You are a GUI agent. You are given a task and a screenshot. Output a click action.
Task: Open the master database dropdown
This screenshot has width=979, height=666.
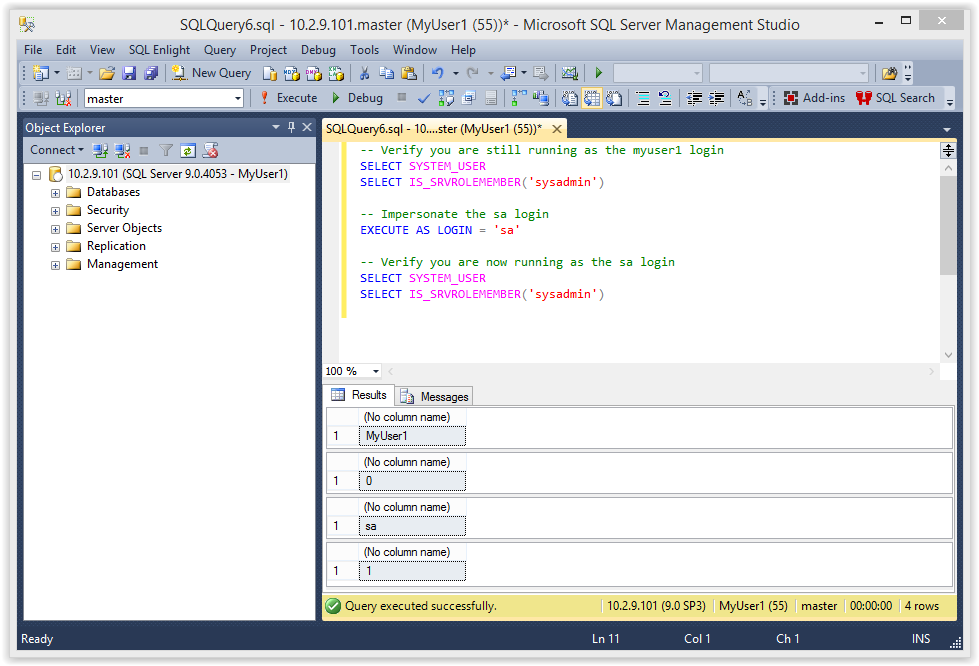(238, 99)
